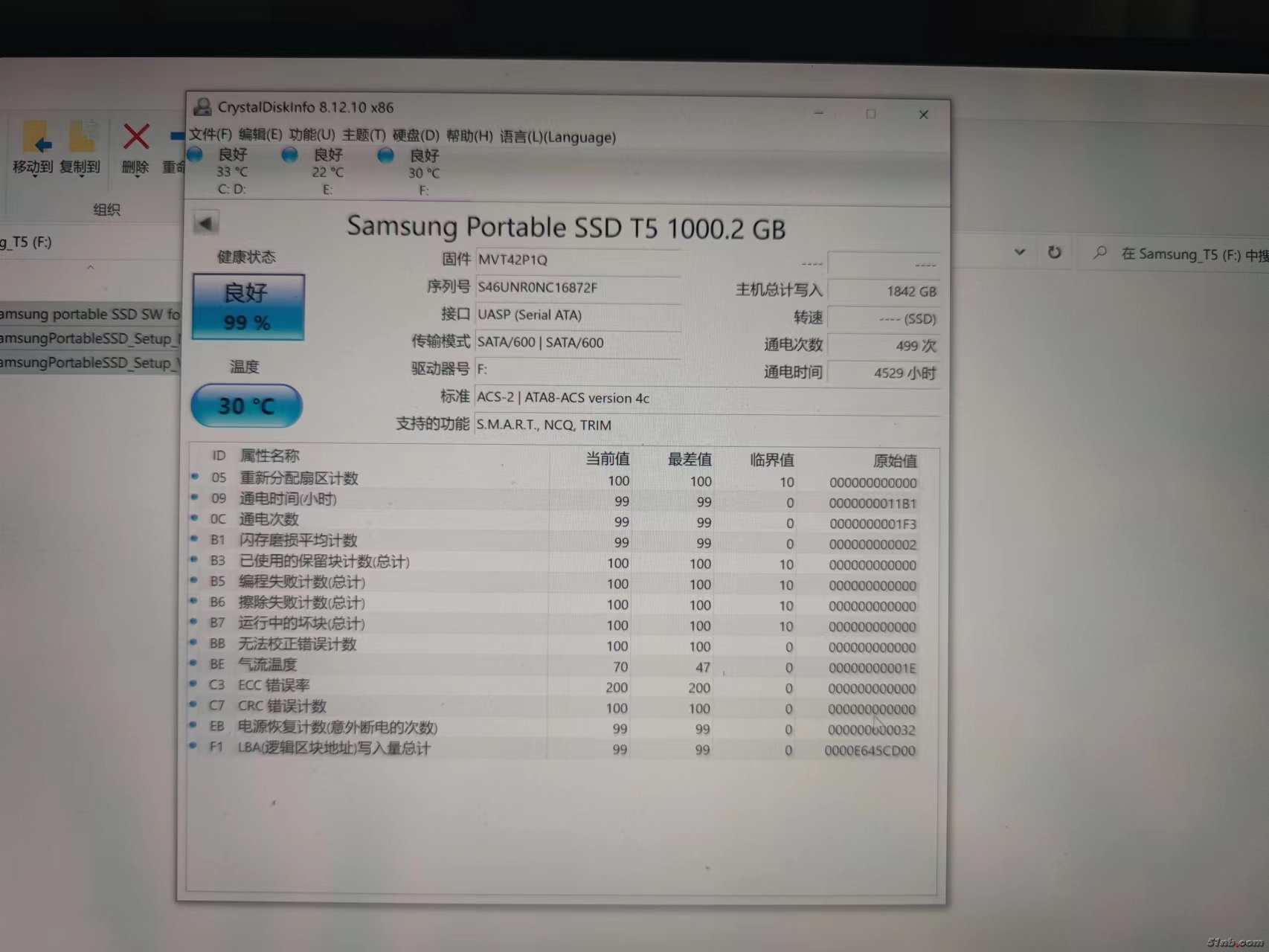Click the status dot for the F1 row
Viewport: 1269px width, 952px height.
coord(193,744)
